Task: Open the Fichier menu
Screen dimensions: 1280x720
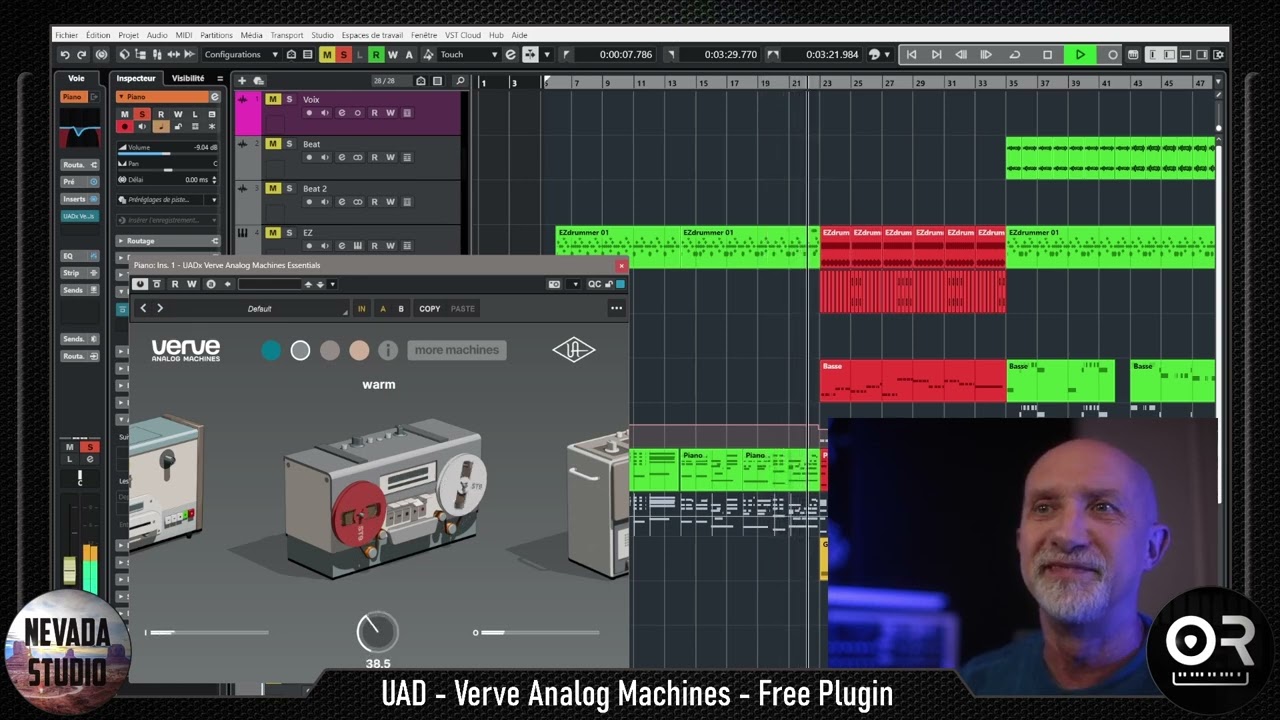Action: 66,35
